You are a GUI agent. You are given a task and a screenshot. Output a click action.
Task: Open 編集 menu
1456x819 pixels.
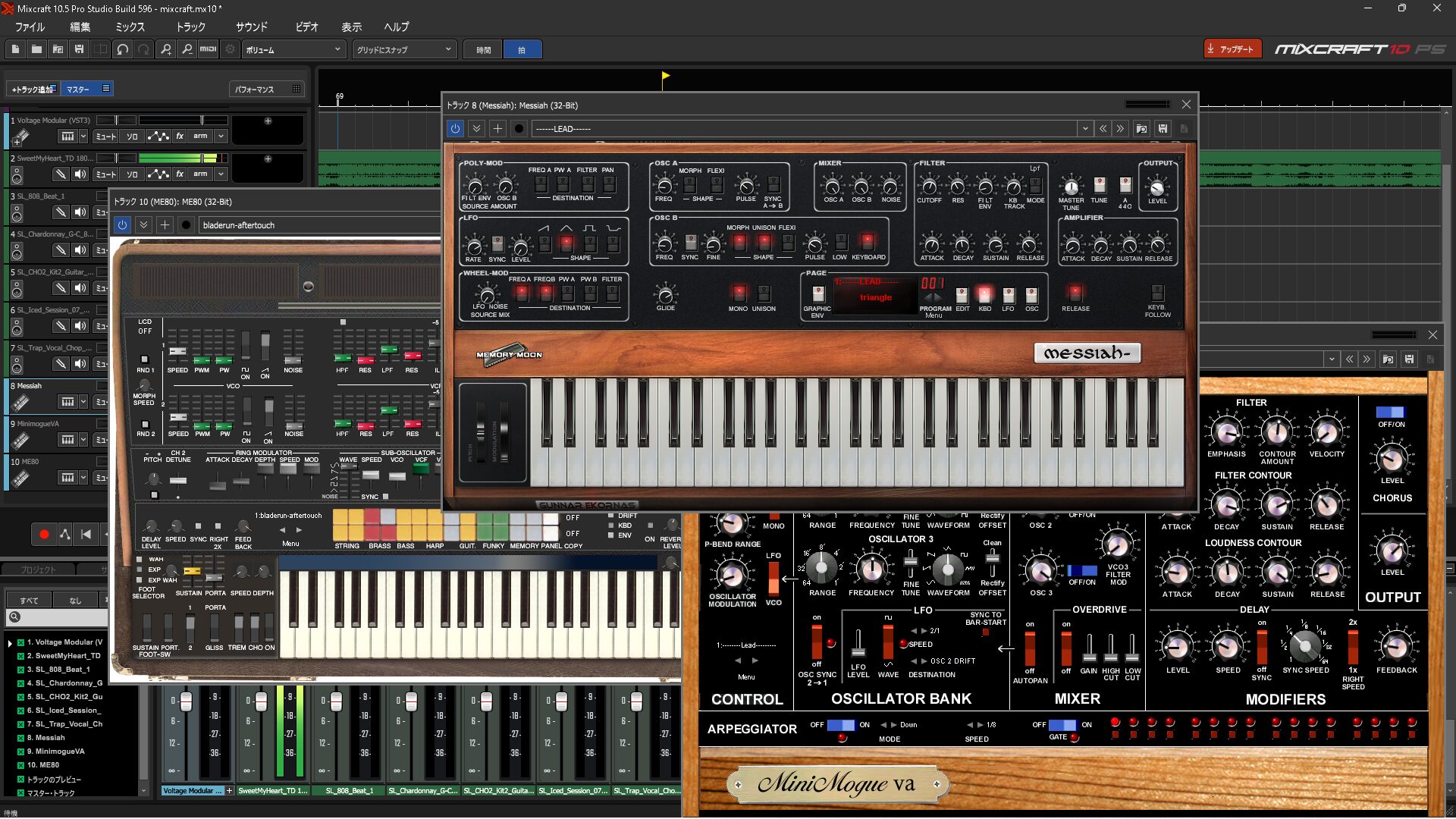80,27
